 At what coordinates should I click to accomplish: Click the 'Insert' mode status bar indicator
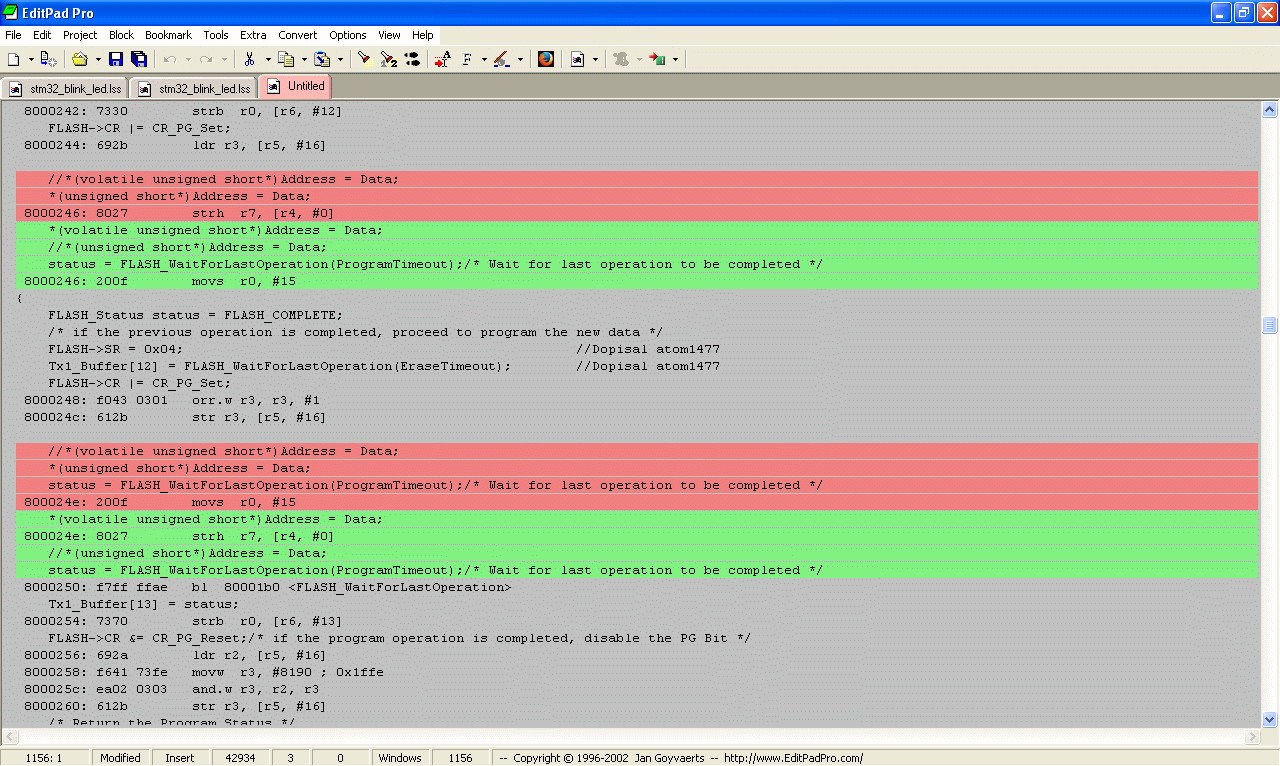pyautogui.click(x=180, y=758)
